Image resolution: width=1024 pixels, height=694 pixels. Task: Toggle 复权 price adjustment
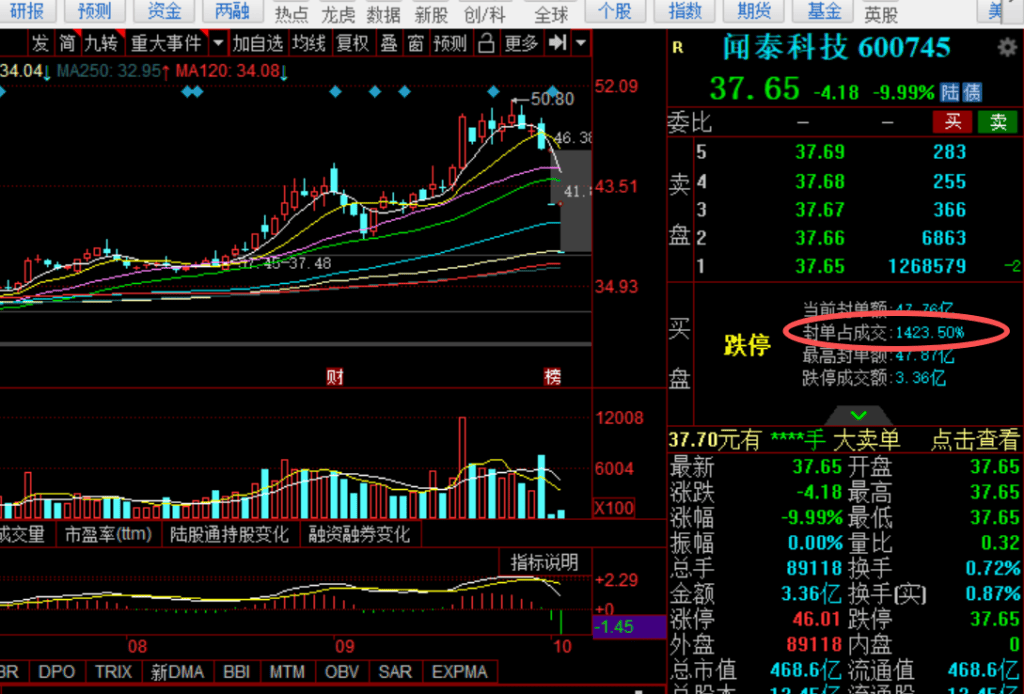(352, 43)
